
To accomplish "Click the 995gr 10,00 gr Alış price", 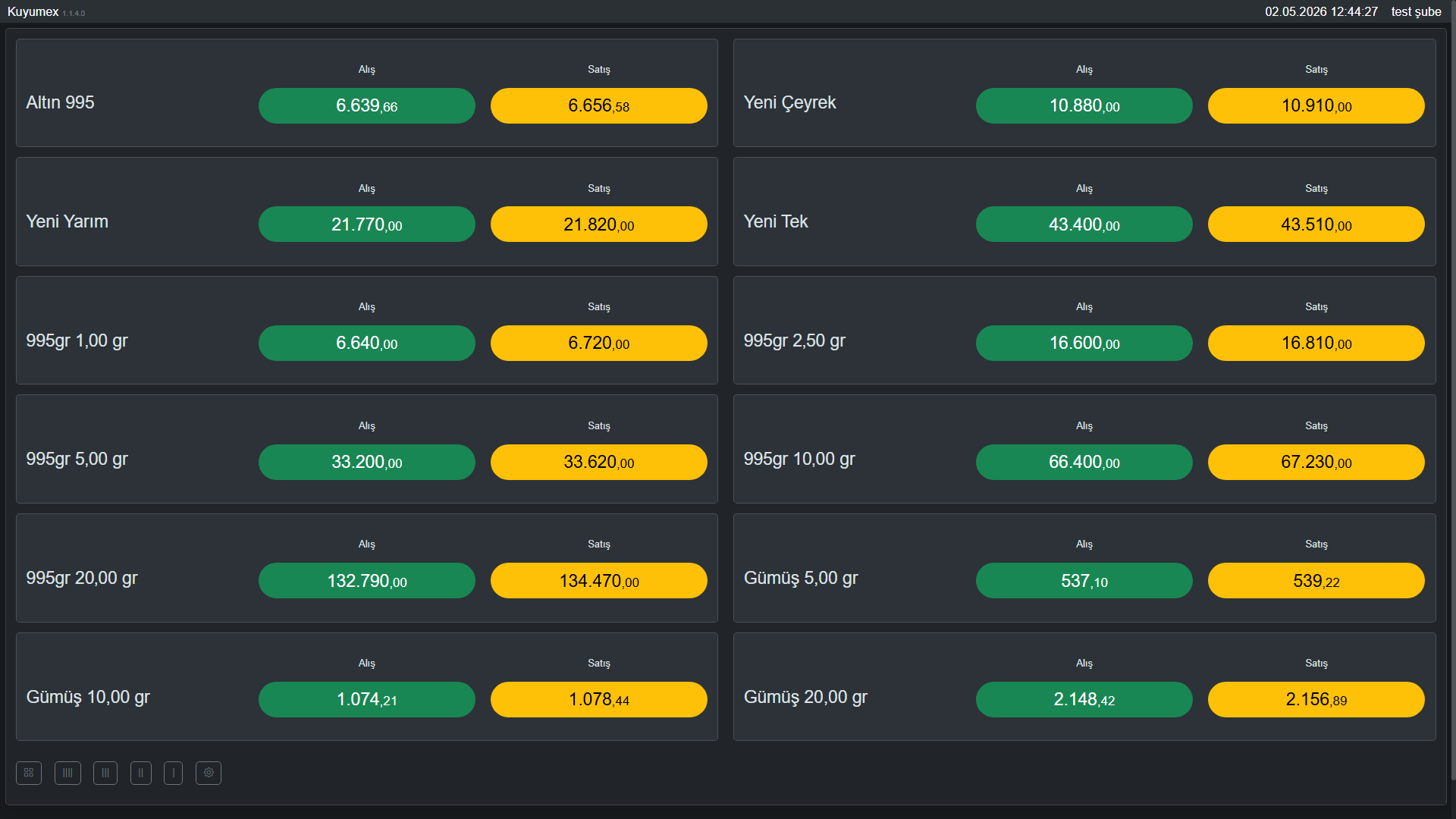I will [x=1084, y=462].
